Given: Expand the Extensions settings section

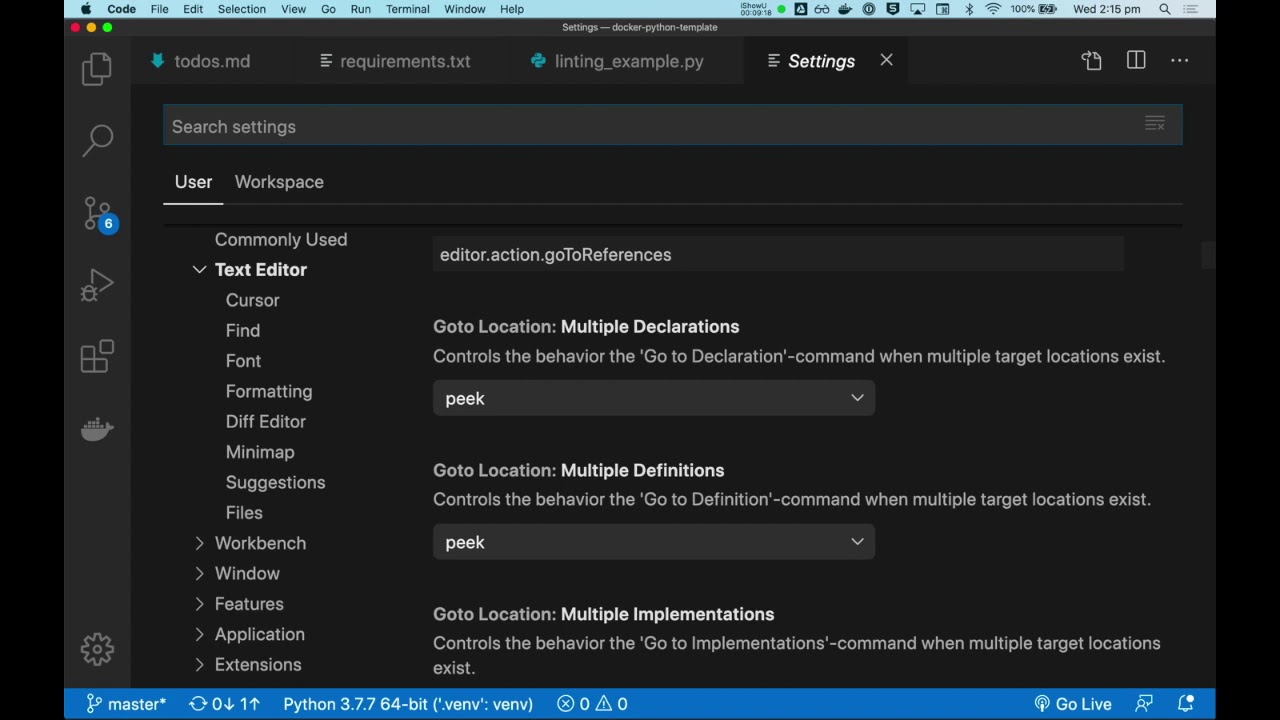Looking at the screenshot, I should tap(199, 665).
